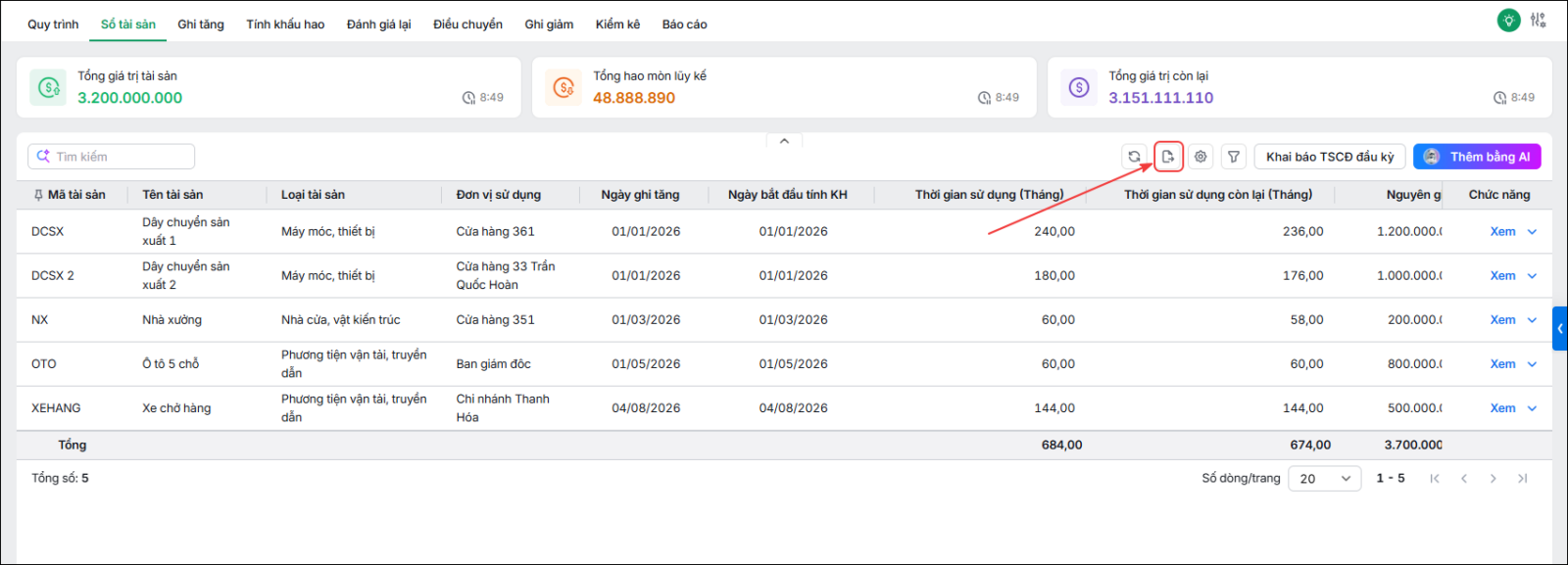Go to the next page arrow

(1494, 479)
